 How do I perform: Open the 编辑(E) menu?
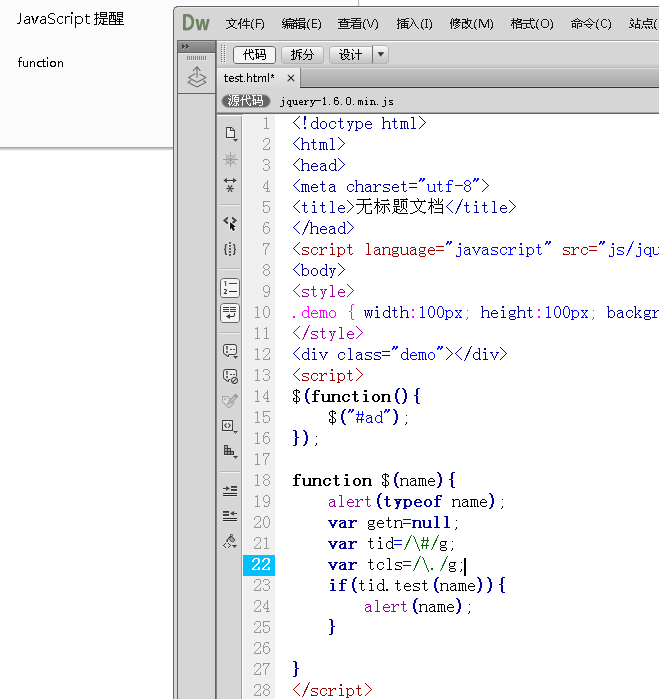point(301,24)
